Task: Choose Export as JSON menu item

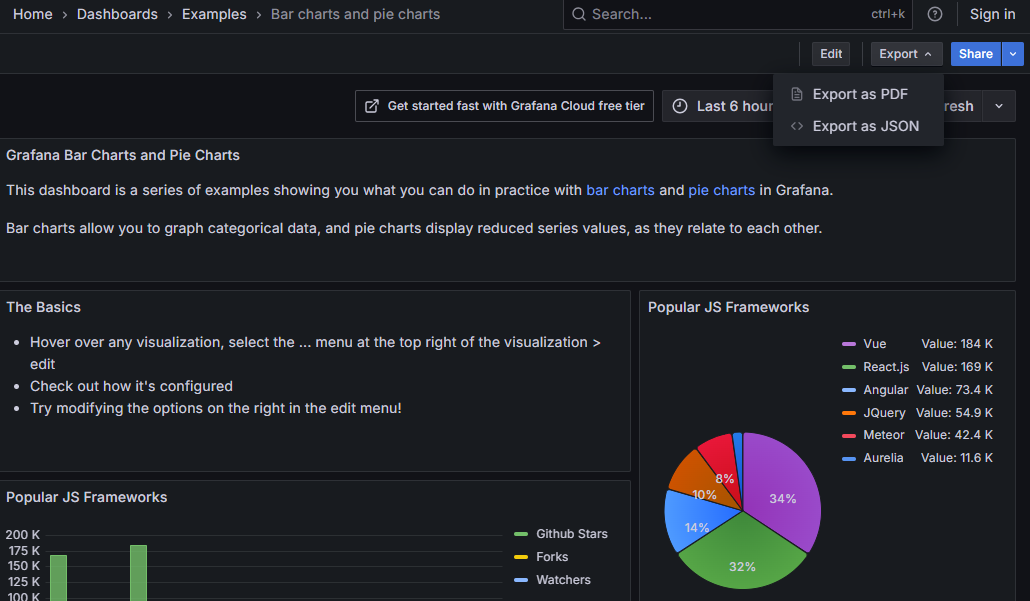Action: pos(865,126)
